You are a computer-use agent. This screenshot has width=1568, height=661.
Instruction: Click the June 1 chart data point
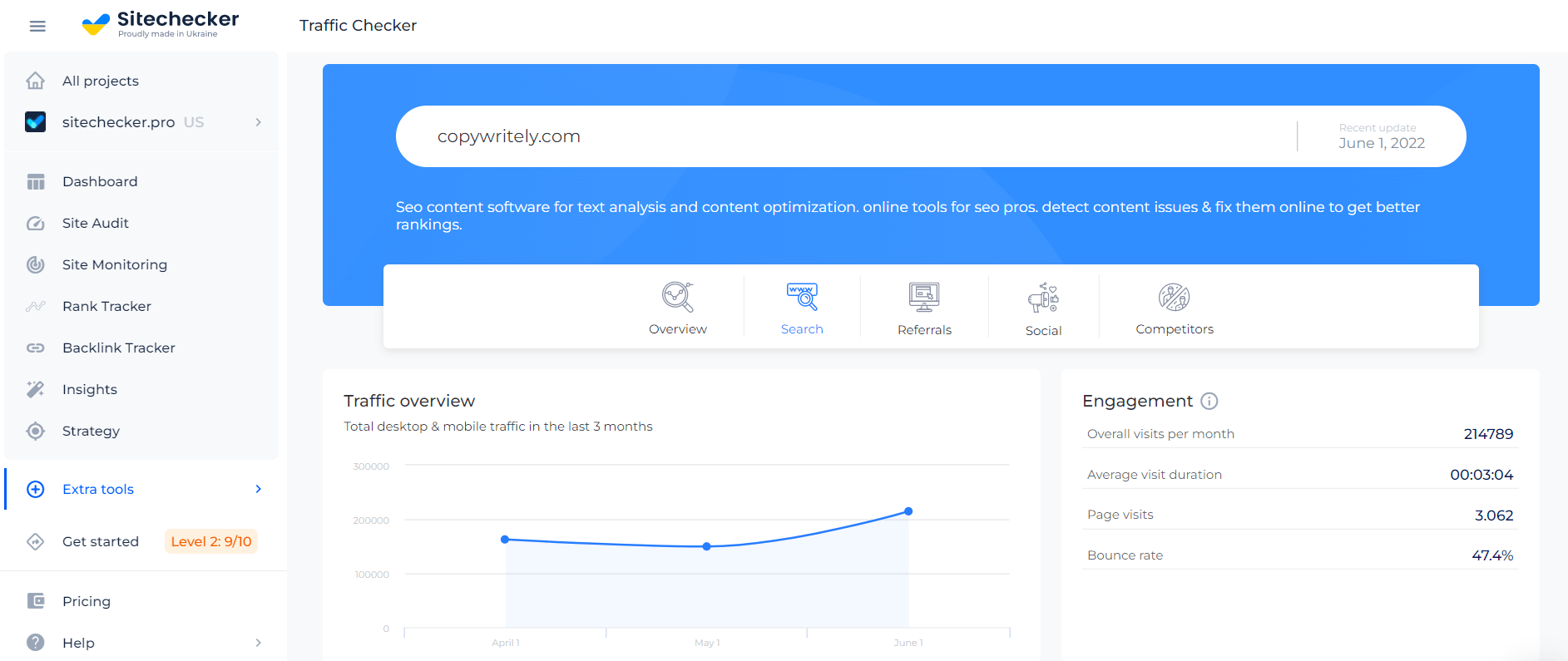click(x=908, y=511)
